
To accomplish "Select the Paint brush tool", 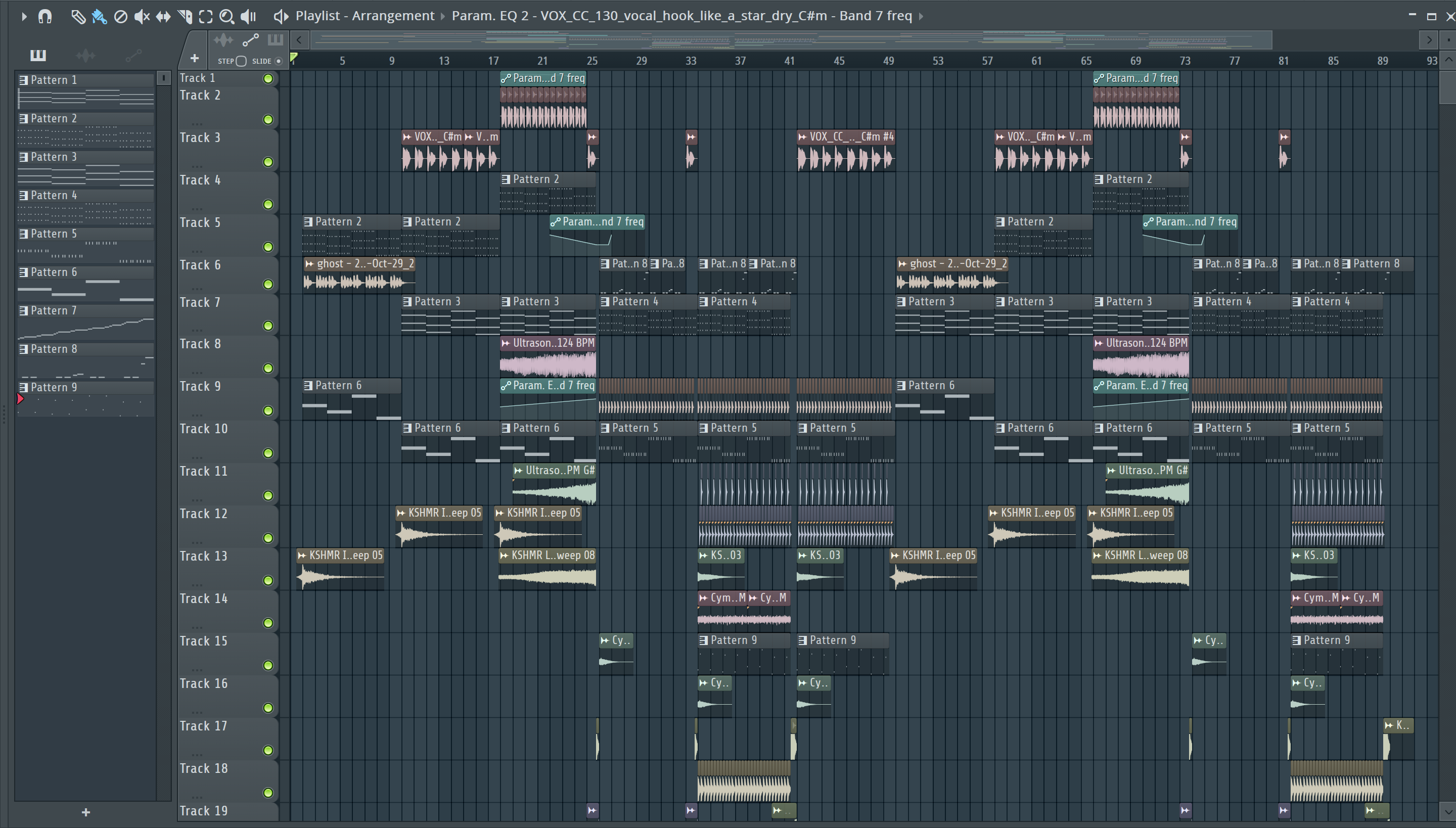I will (x=99, y=17).
